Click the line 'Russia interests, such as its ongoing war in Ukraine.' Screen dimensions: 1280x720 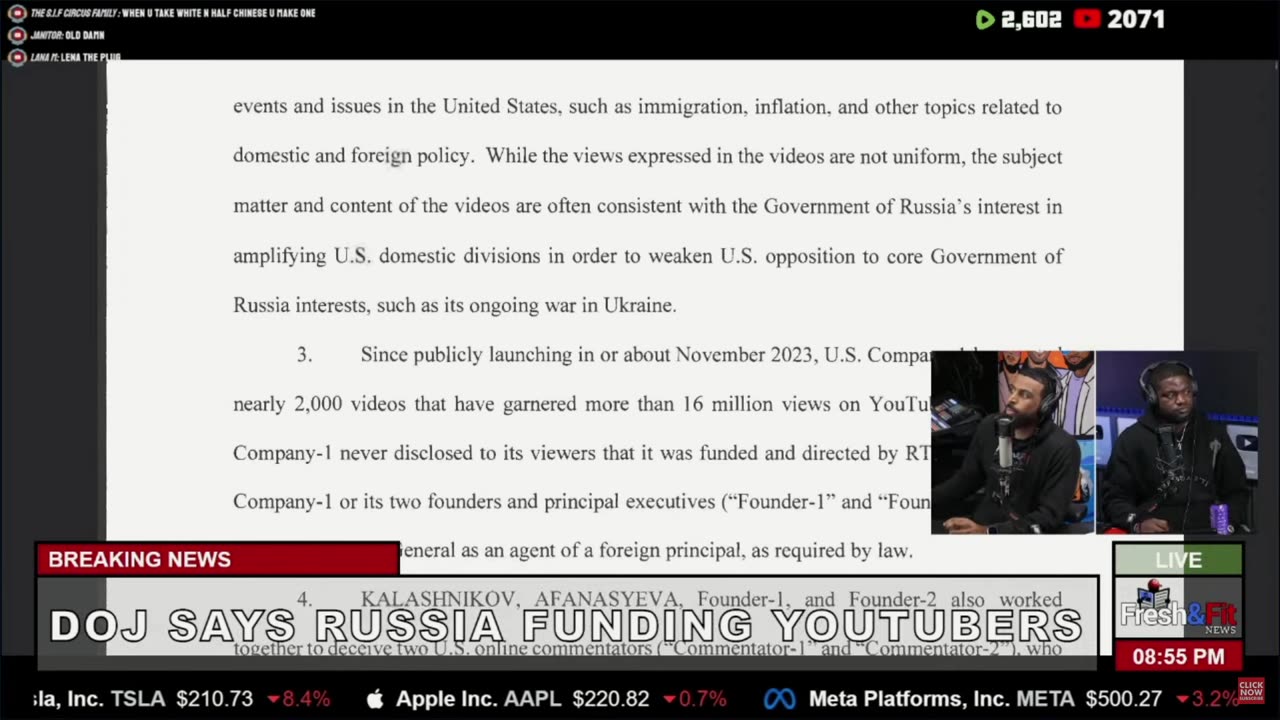coord(455,306)
